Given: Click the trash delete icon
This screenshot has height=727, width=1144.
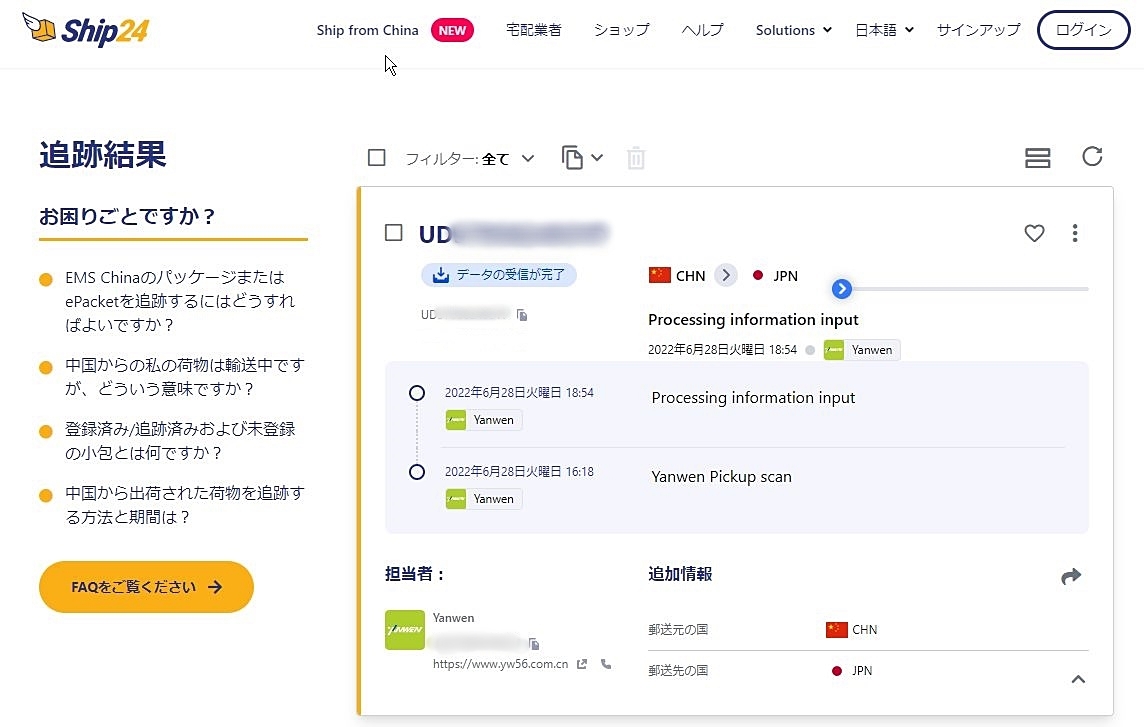Looking at the screenshot, I should 636,158.
